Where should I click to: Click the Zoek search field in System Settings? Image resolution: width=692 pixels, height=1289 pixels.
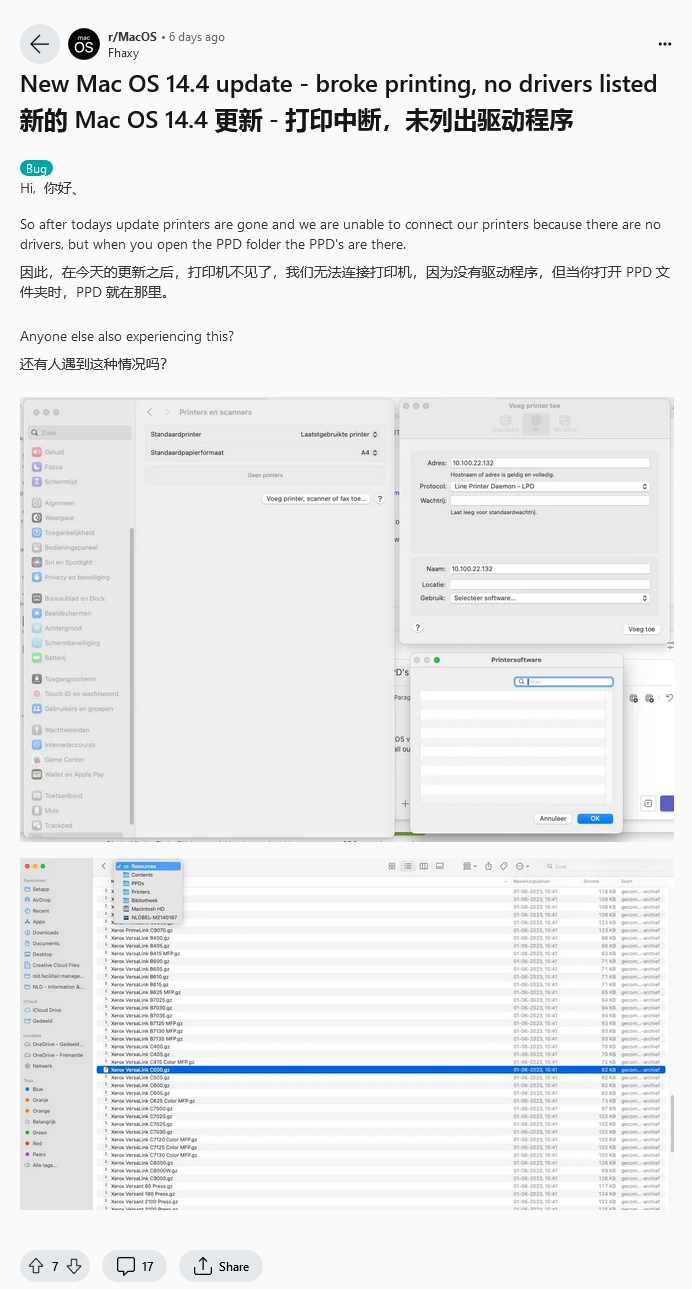[80, 433]
